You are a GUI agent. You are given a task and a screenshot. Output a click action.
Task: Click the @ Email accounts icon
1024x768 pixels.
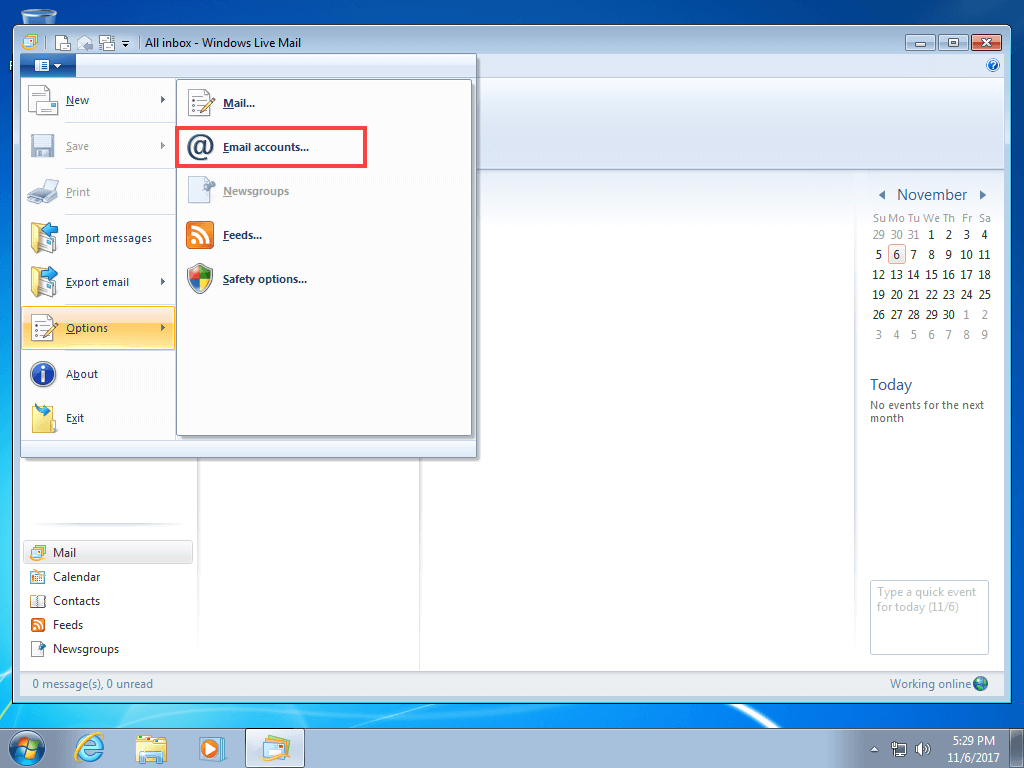click(200, 147)
